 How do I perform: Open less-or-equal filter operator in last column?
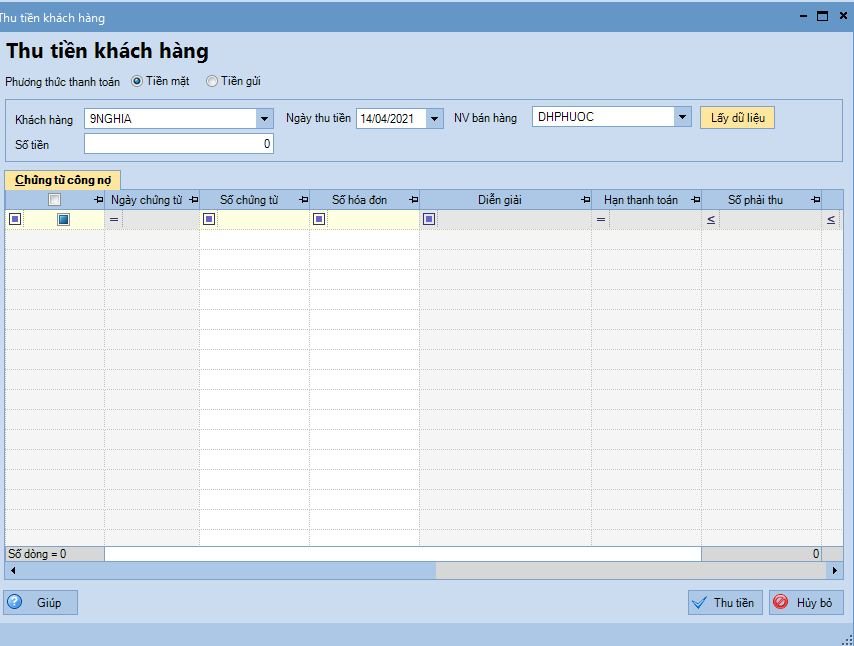(x=831, y=220)
